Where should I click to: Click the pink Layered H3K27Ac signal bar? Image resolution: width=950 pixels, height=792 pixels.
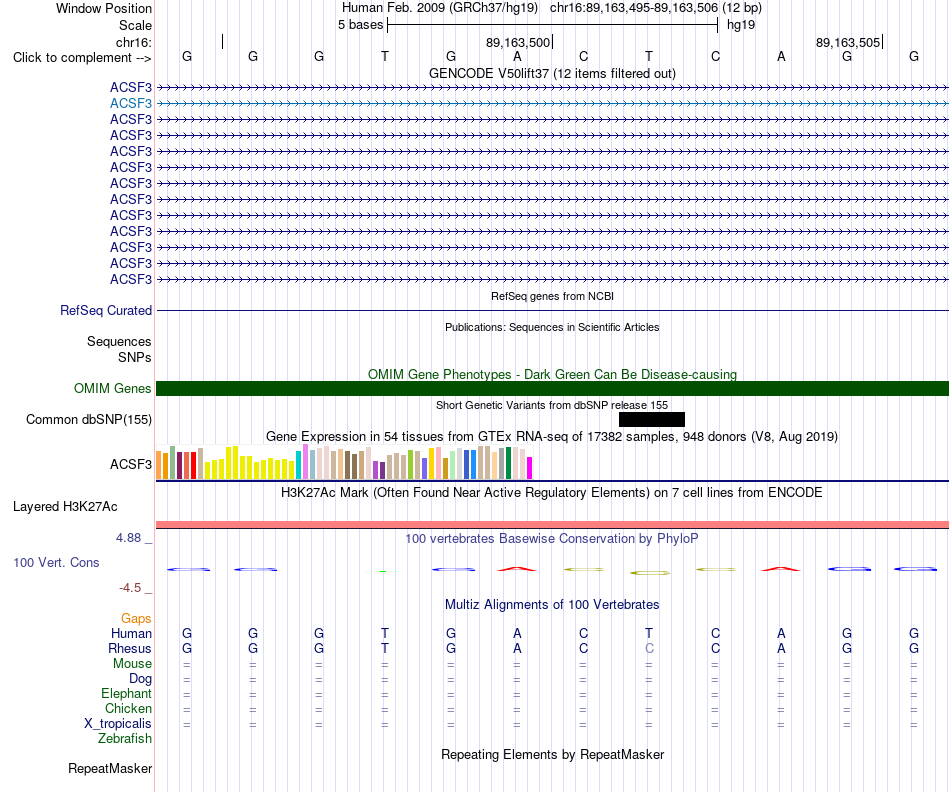coord(552,525)
